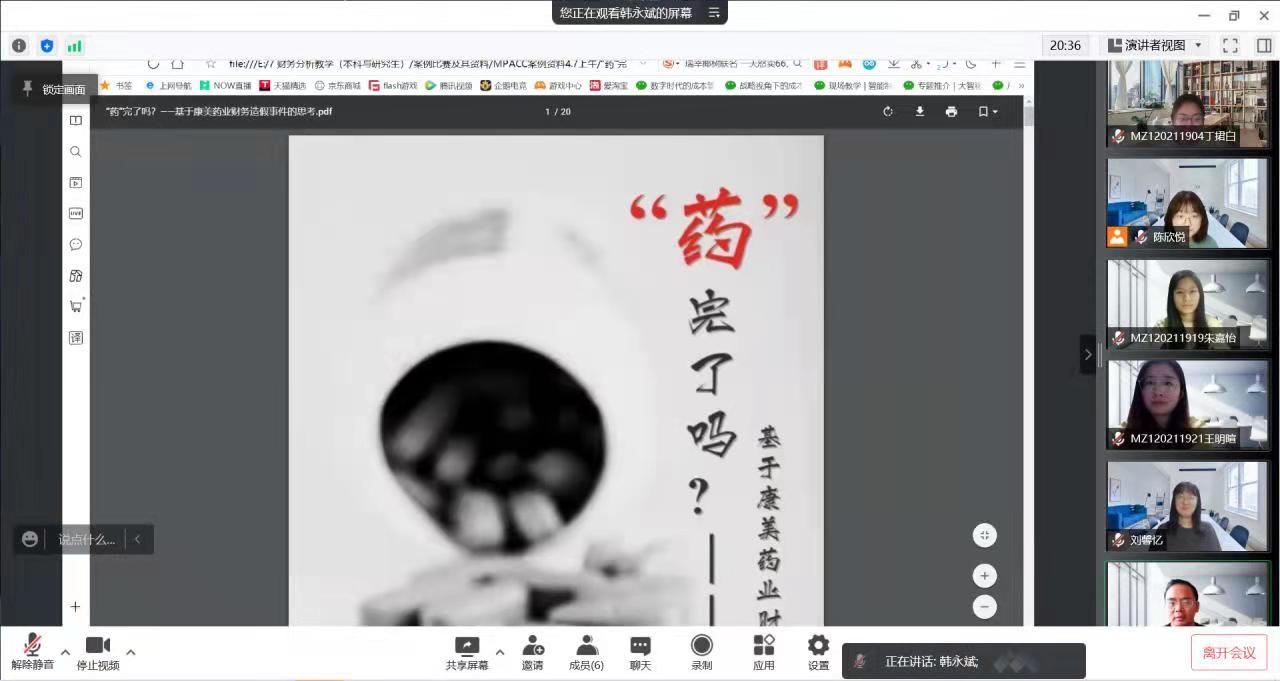
Task: Download the PDF with the download icon
Action: click(920, 111)
